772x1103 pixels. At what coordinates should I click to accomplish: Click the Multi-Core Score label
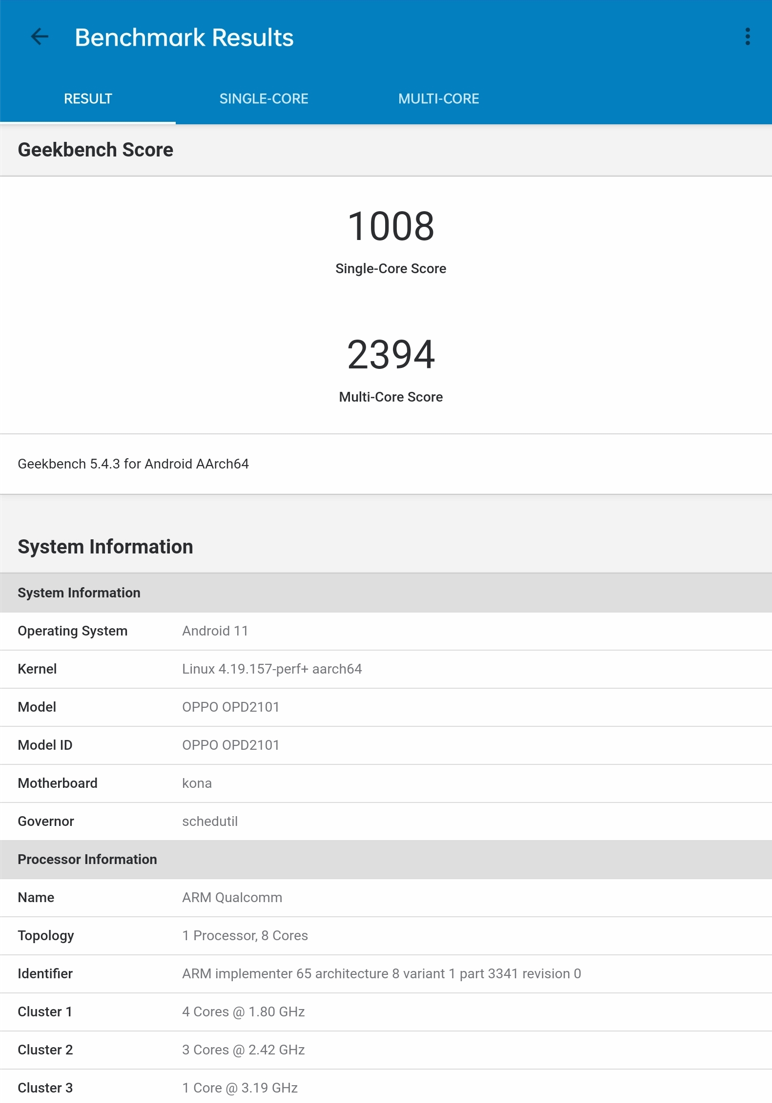coord(391,397)
